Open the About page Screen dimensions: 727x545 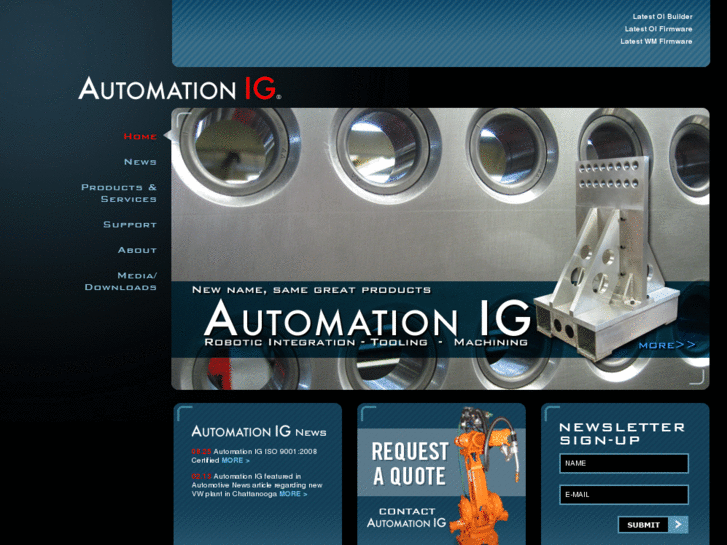pyautogui.click(x=137, y=250)
